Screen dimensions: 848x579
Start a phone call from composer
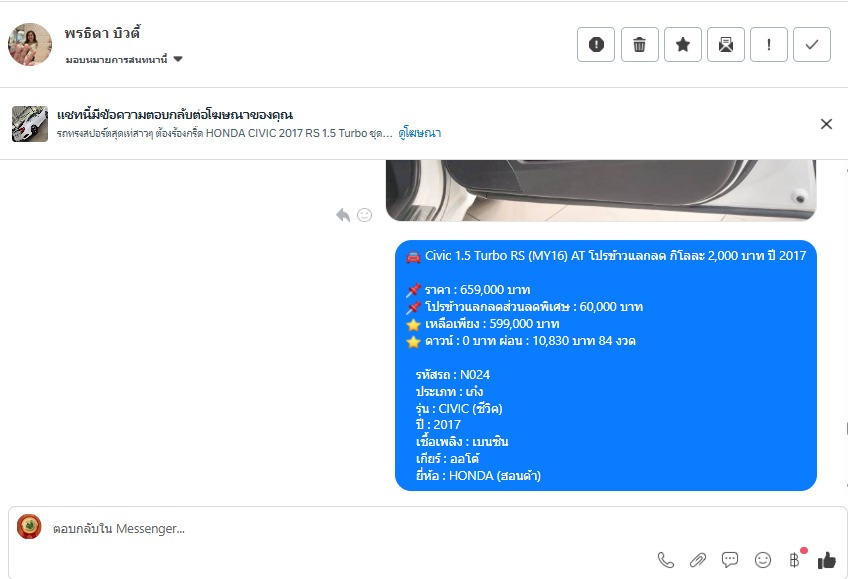[666, 560]
